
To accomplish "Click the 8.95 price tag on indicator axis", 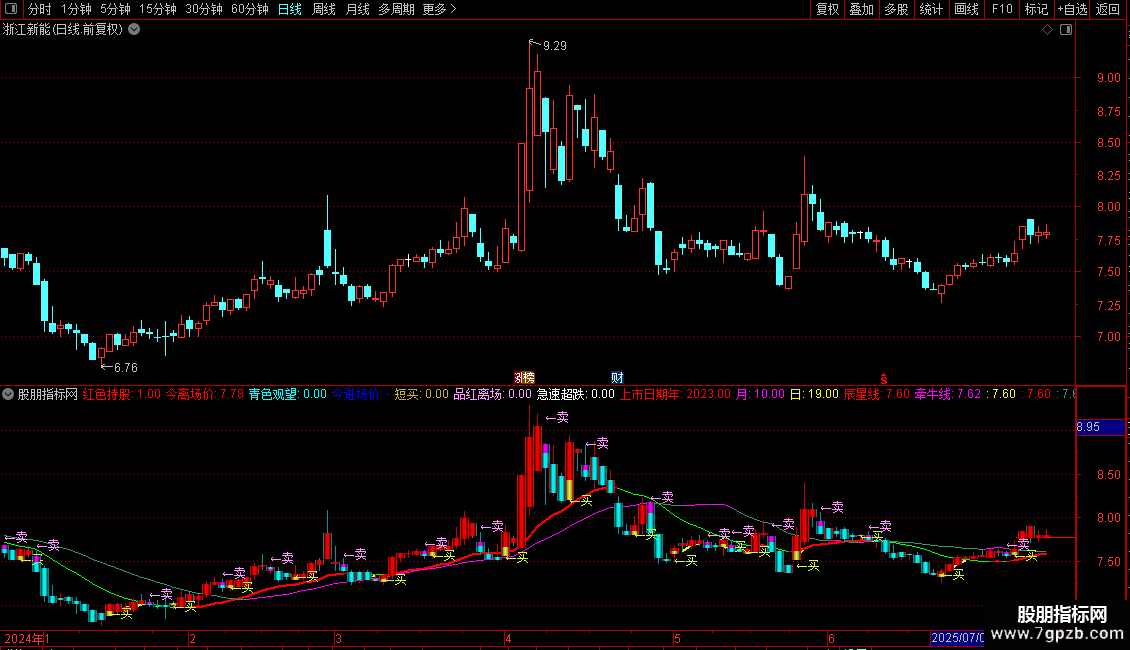I will 1100,427.
